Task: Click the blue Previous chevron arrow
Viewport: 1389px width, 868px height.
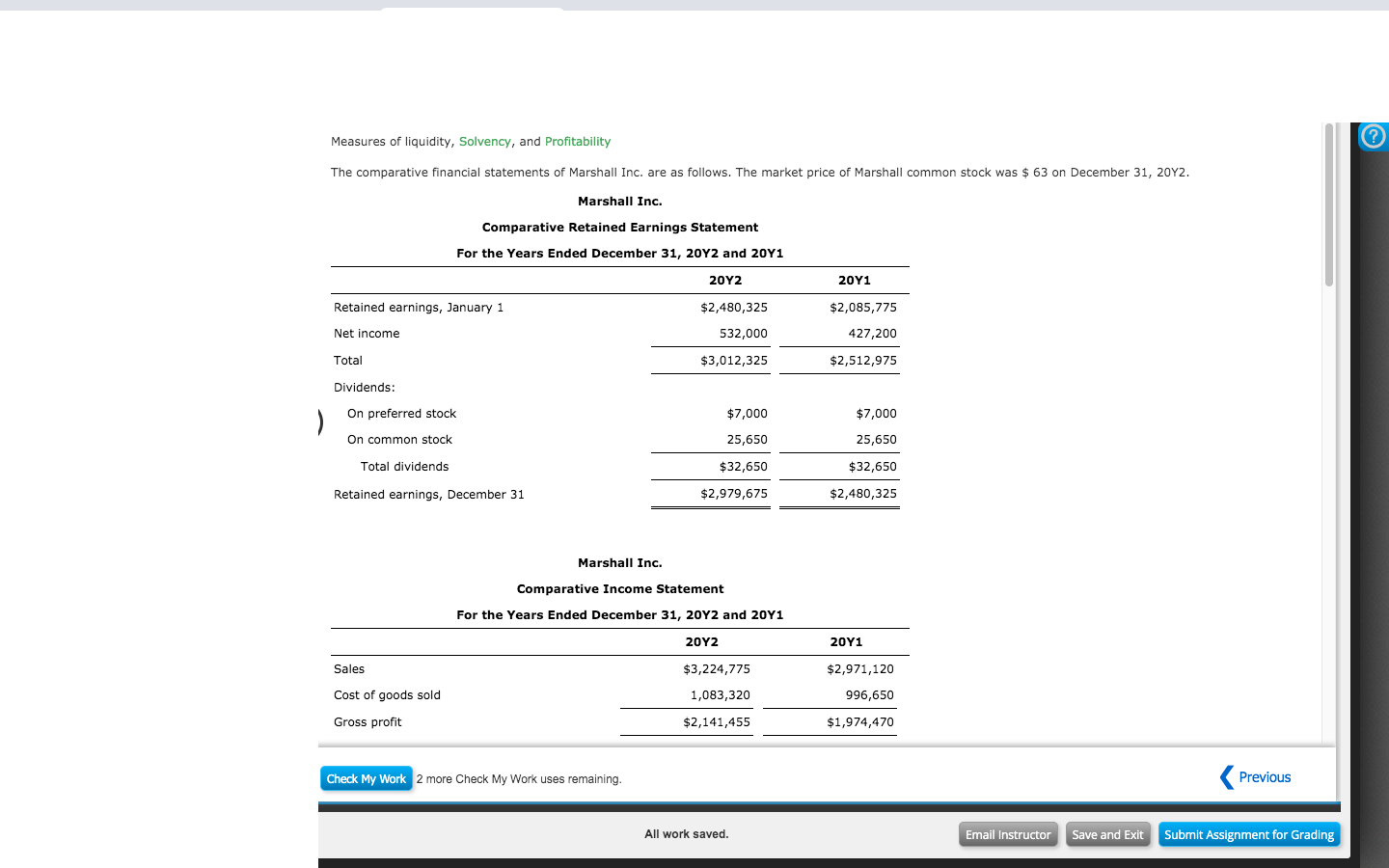Action: tap(1227, 776)
